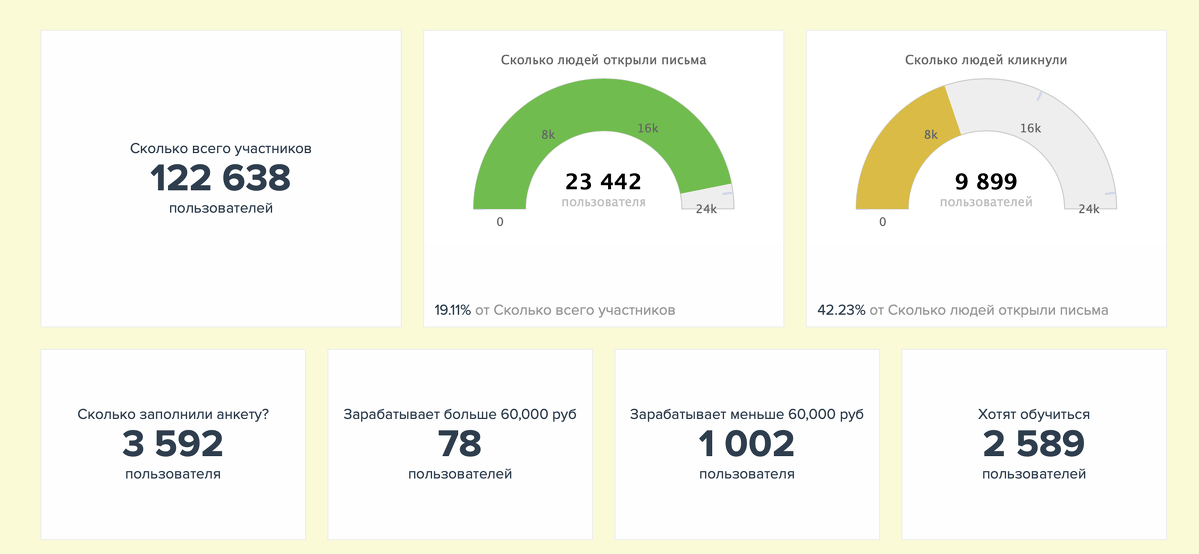
Task: Click 'пользователей' under 122 638
Action: coord(220,207)
